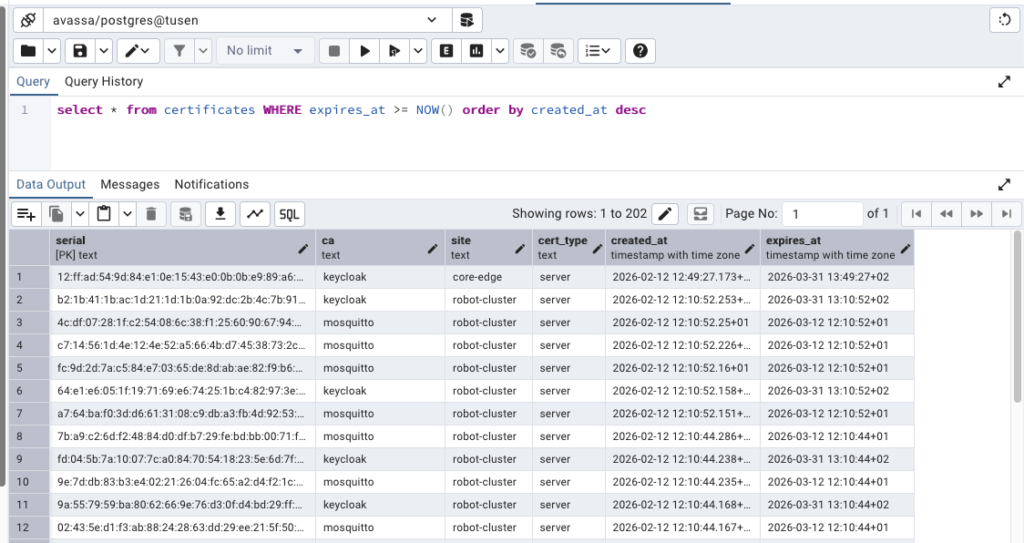Switch to the Query History tab
1024x543 pixels.
(x=103, y=82)
